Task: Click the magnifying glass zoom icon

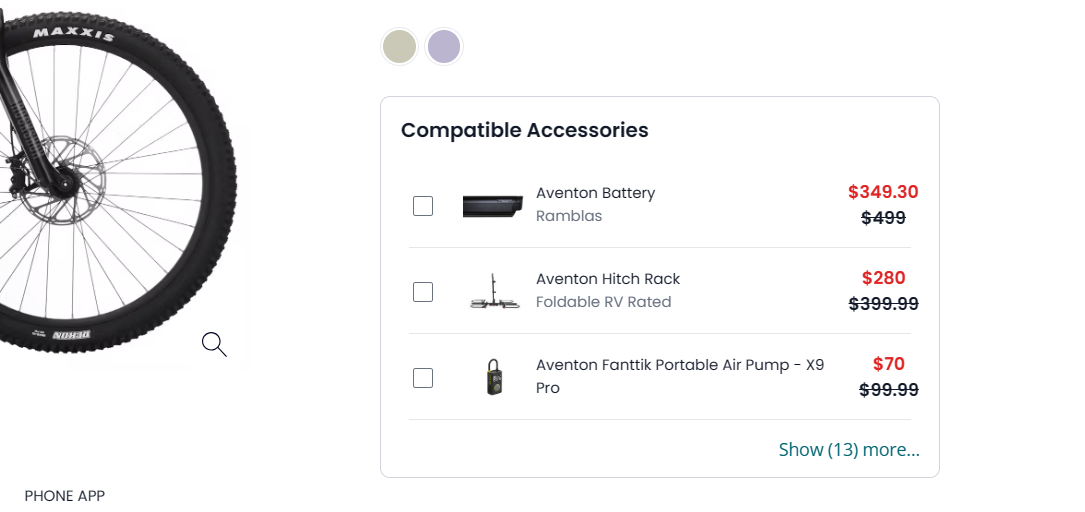Action: pyautogui.click(x=214, y=345)
